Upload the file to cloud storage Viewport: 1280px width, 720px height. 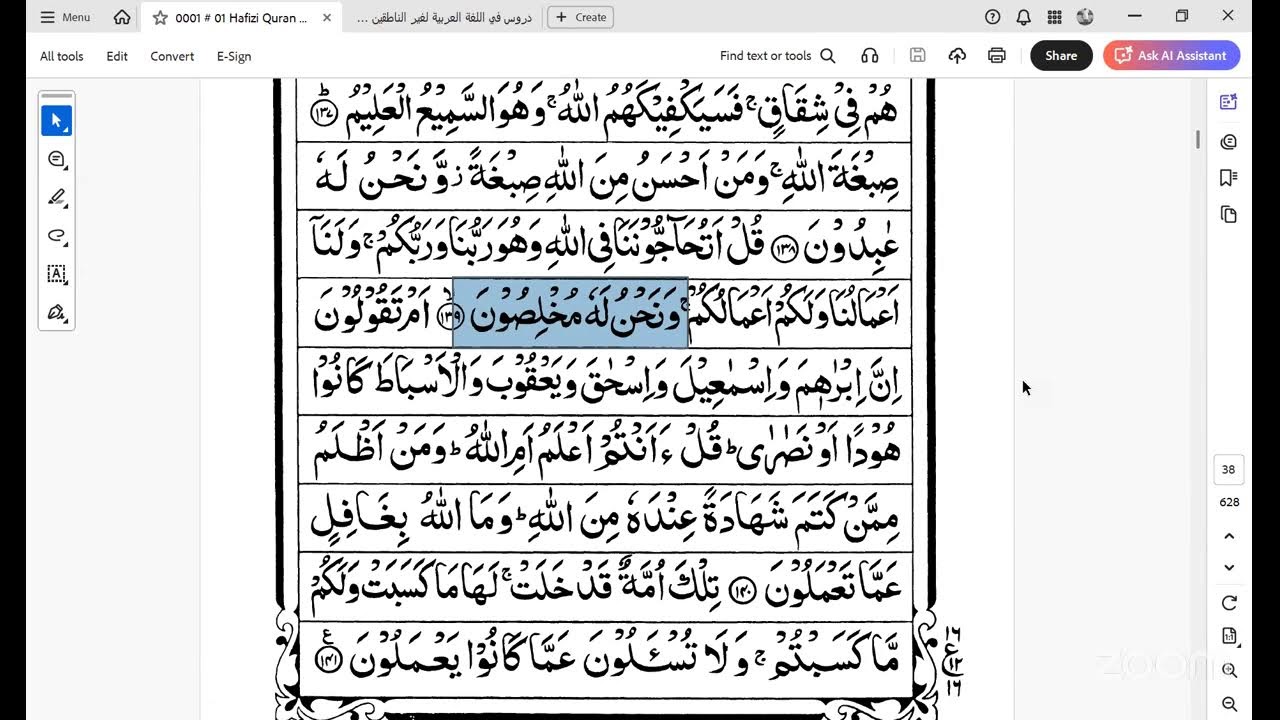(x=957, y=56)
